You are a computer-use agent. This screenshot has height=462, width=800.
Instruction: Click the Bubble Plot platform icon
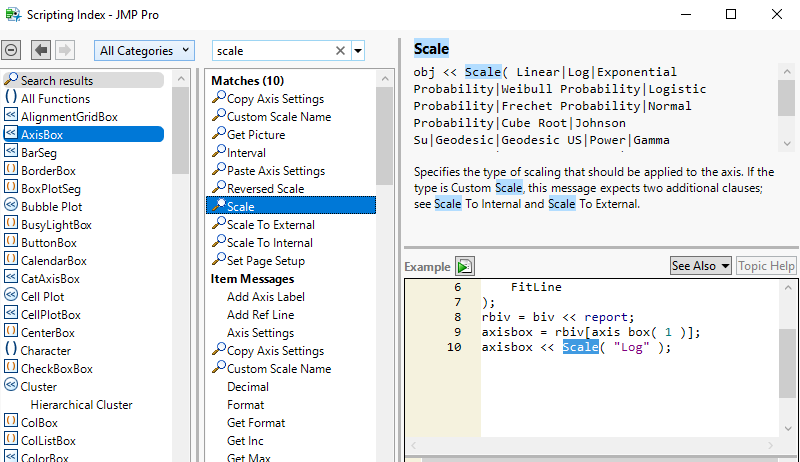pyautogui.click(x=11, y=206)
